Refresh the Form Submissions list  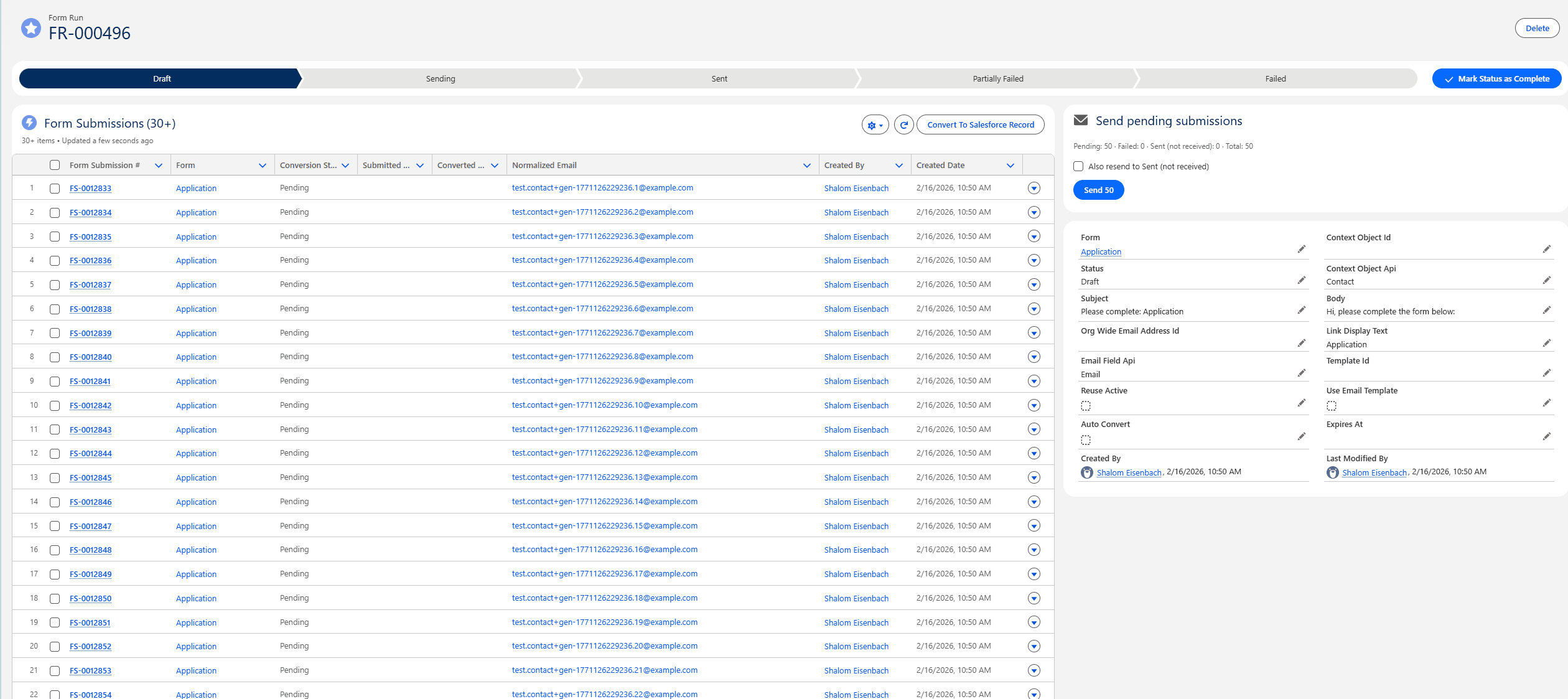coord(903,124)
